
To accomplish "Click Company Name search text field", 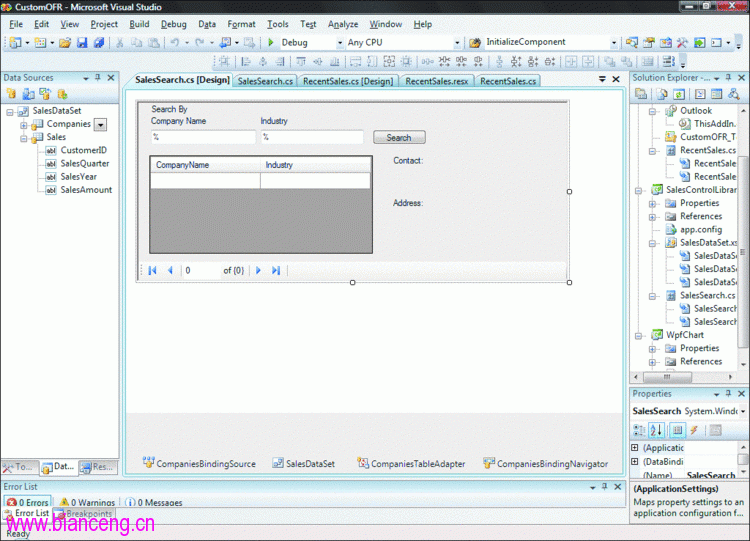I will click(x=203, y=137).
